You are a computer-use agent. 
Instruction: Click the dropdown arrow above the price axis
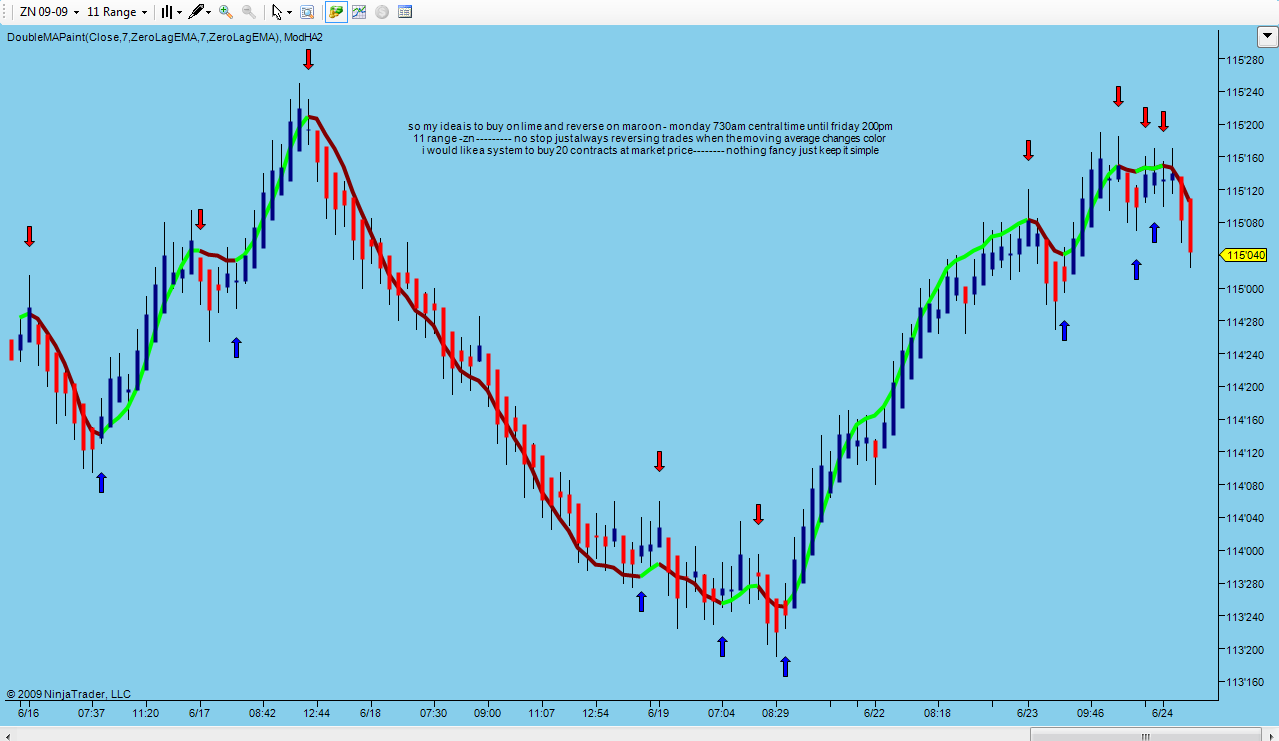pyautogui.click(x=1266, y=37)
